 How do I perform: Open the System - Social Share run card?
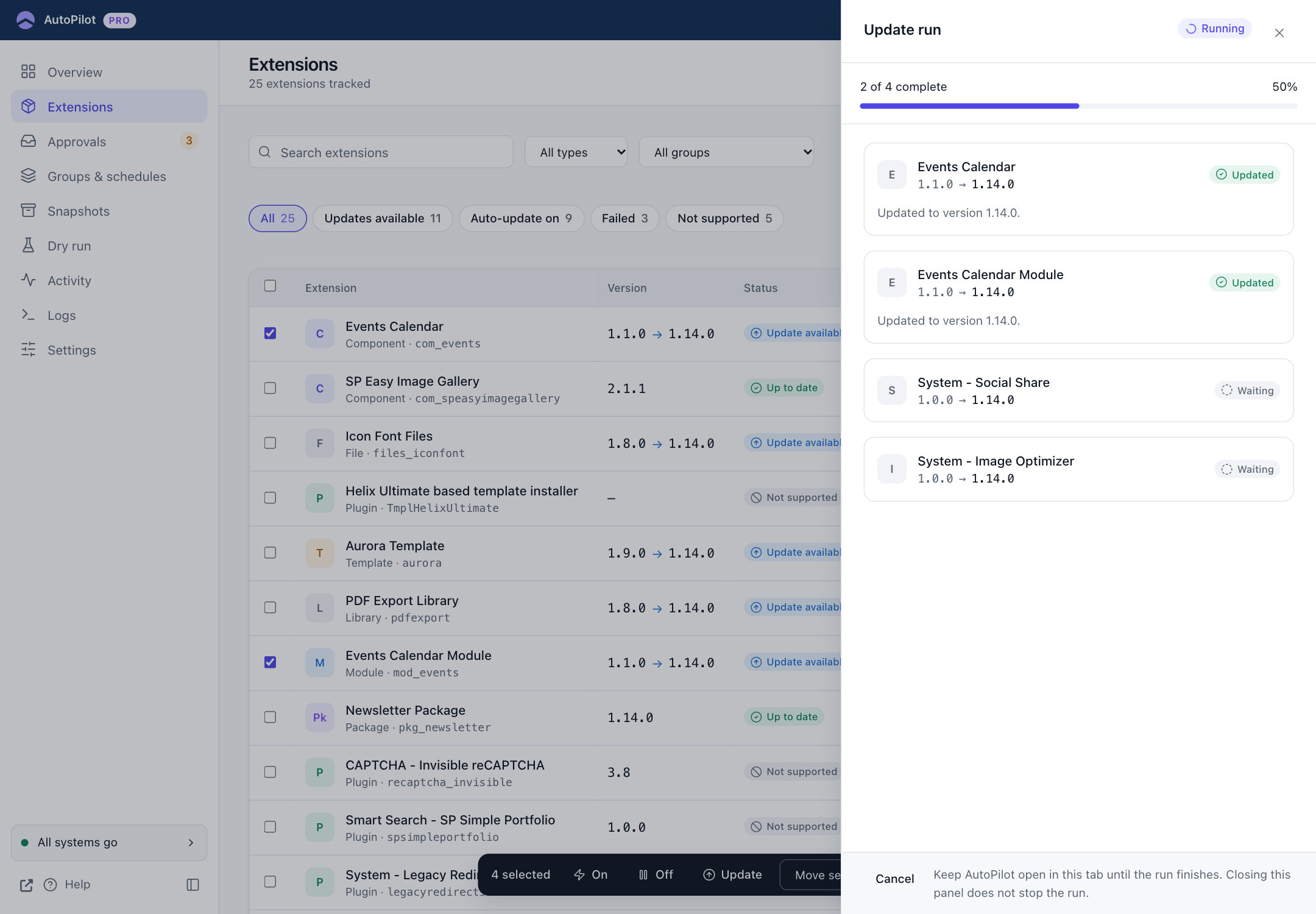point(1078,391)
